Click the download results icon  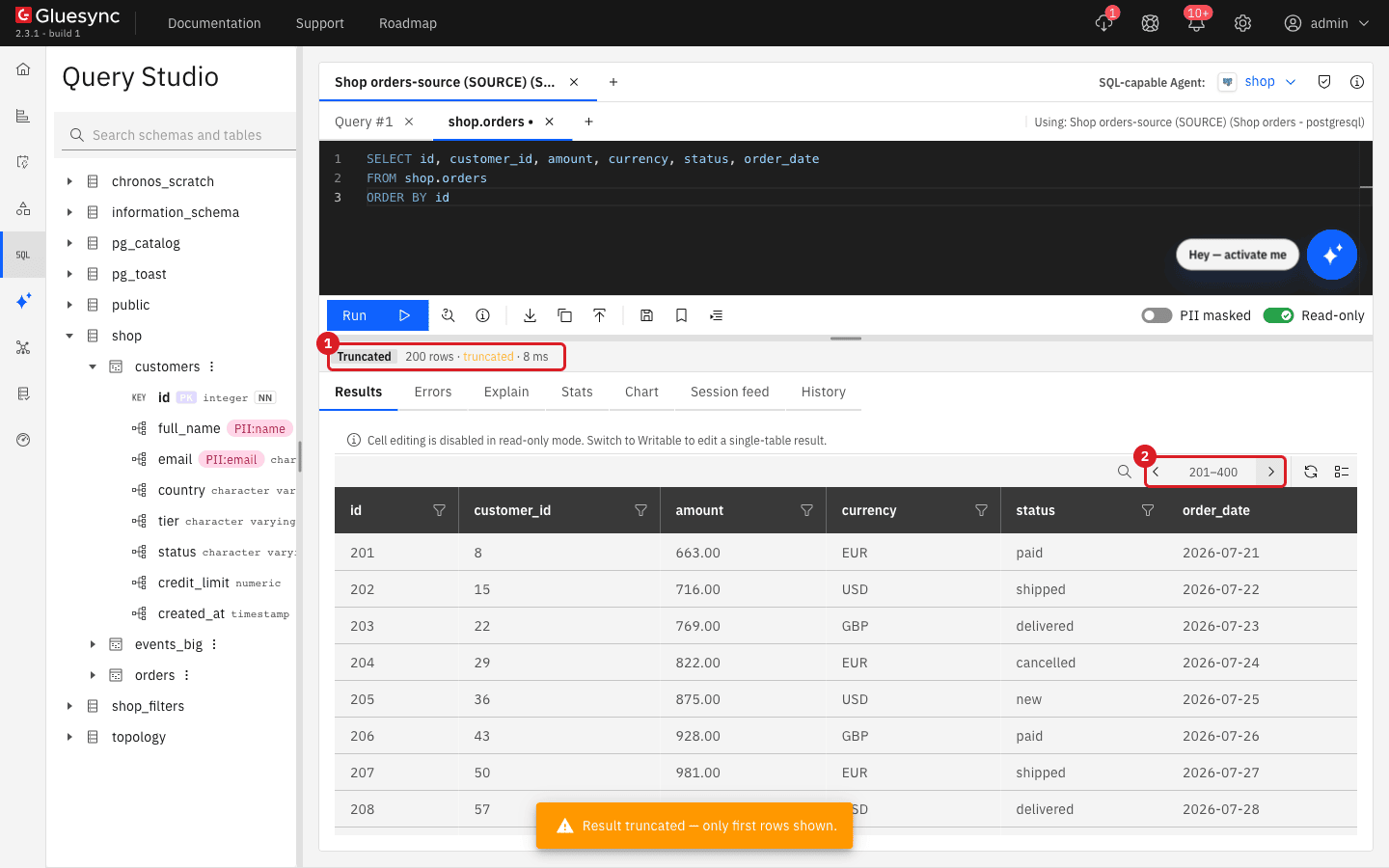530,315
